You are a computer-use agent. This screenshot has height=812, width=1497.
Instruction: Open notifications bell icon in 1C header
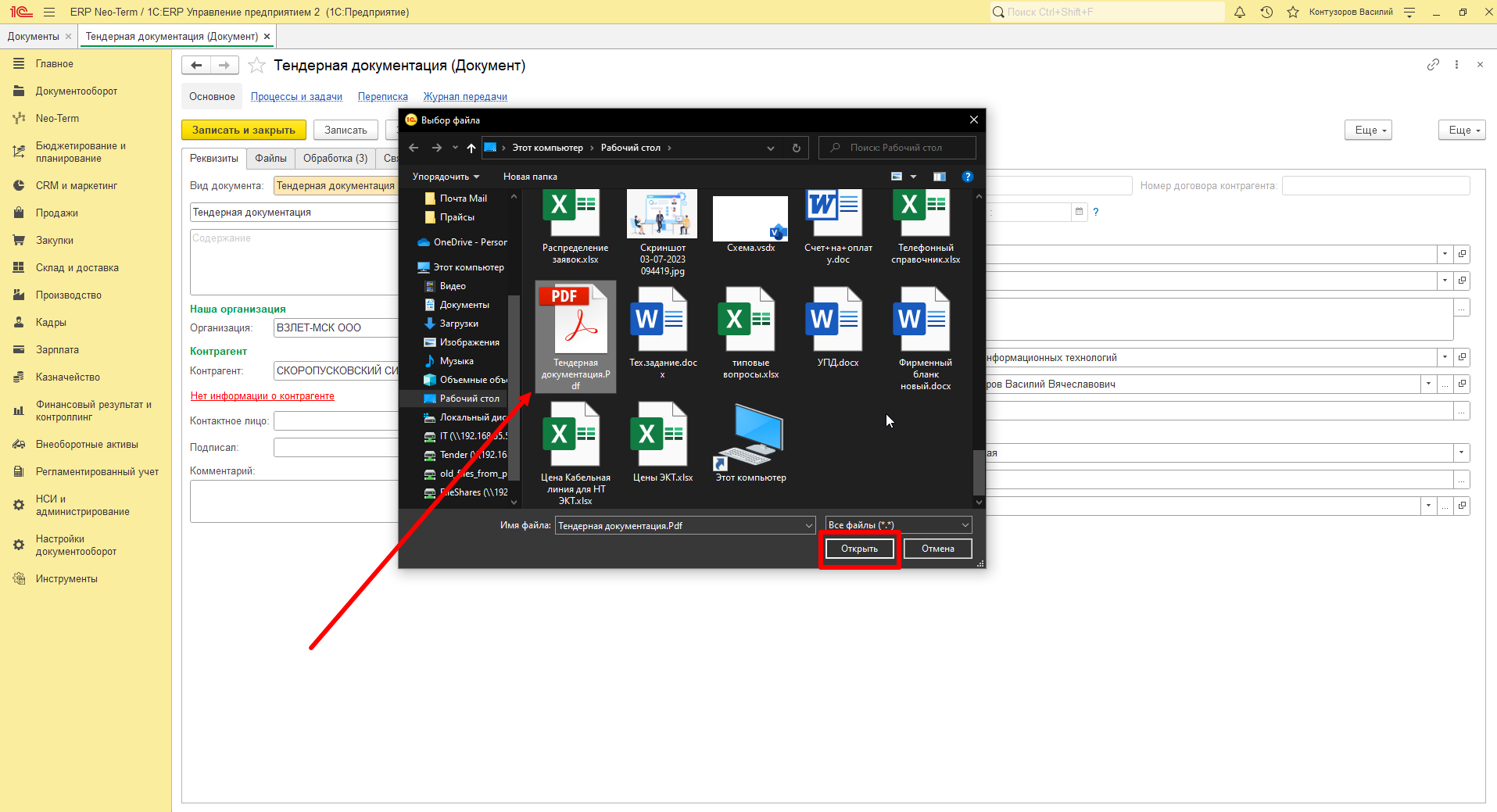1240,12
